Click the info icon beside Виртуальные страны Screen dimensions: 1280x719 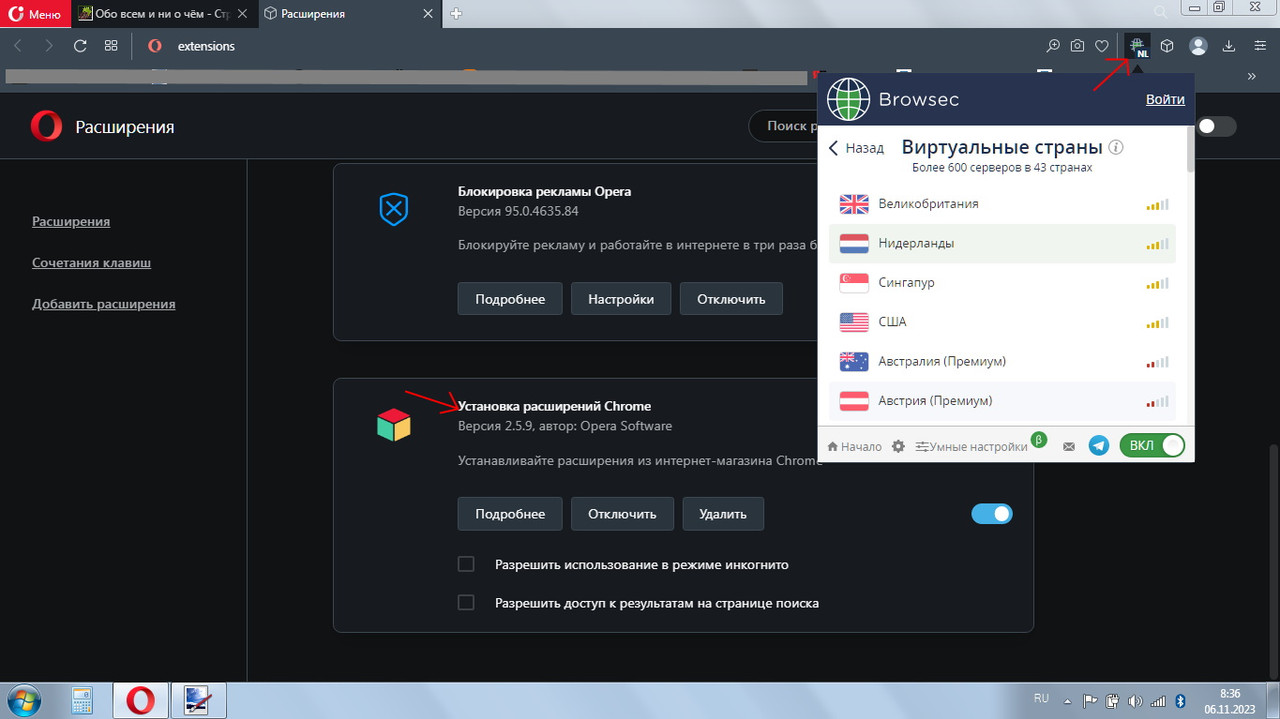pyautogui.click(x=1116, y=147)
